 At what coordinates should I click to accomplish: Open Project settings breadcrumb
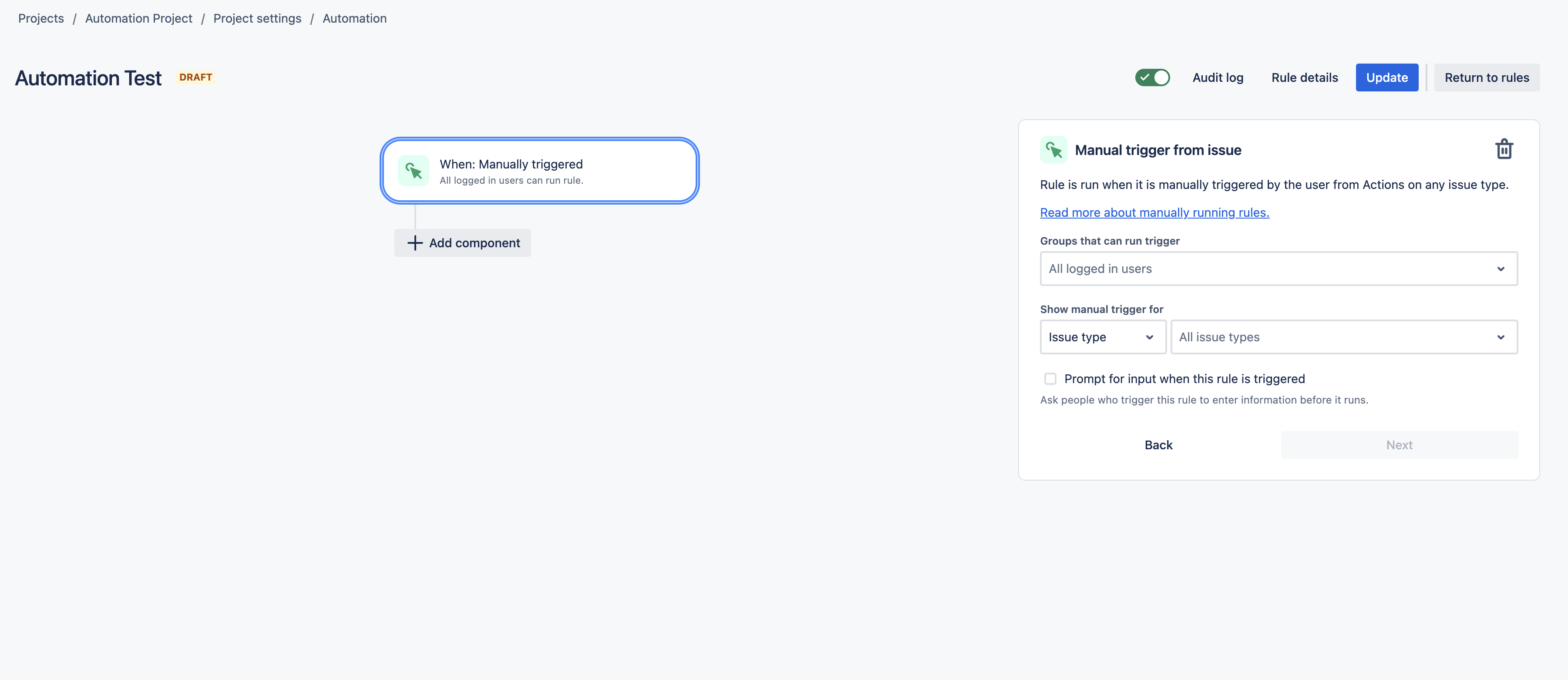coord(257,18)
